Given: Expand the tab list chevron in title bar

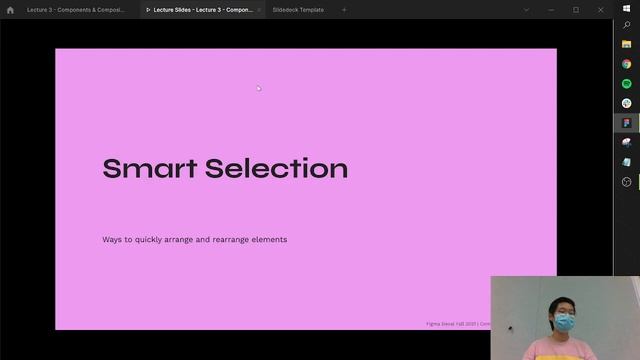Looking at the screenshot, I should (527, 10).
